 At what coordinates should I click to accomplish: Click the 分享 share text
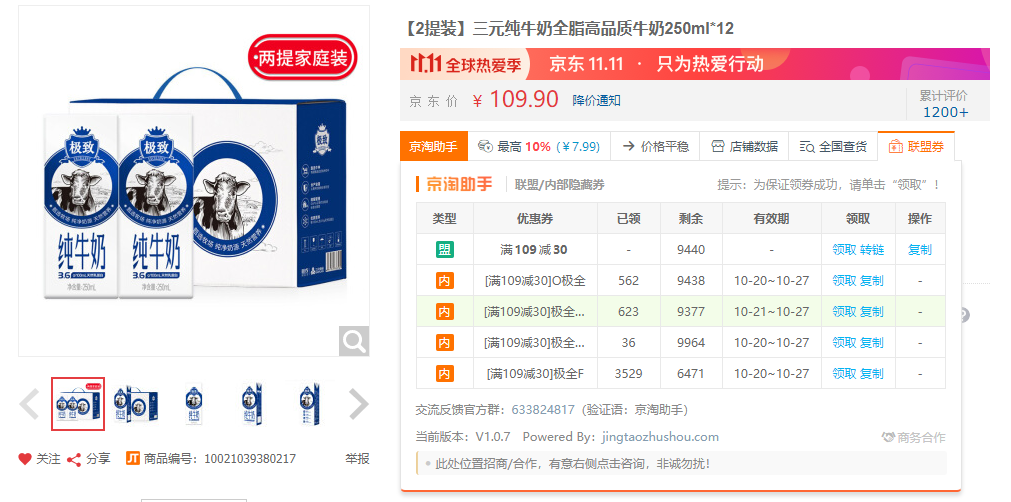(98, 459)
